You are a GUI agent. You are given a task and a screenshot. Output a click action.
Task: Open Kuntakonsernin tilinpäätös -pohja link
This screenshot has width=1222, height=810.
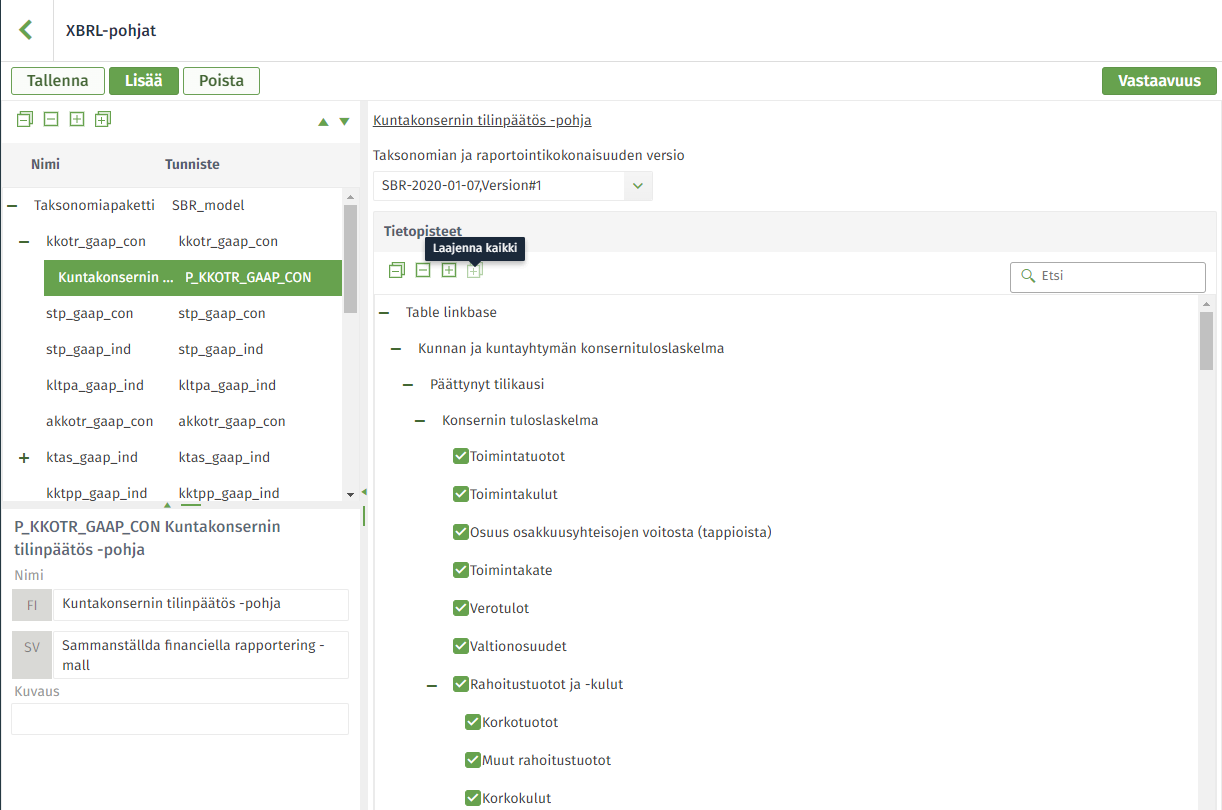(x=482, y=120)
